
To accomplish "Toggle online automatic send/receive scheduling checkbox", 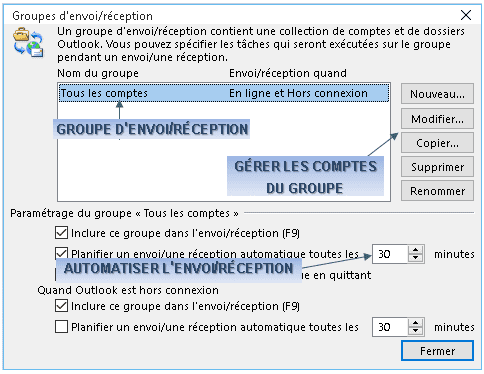I will [x=61, y=252].
